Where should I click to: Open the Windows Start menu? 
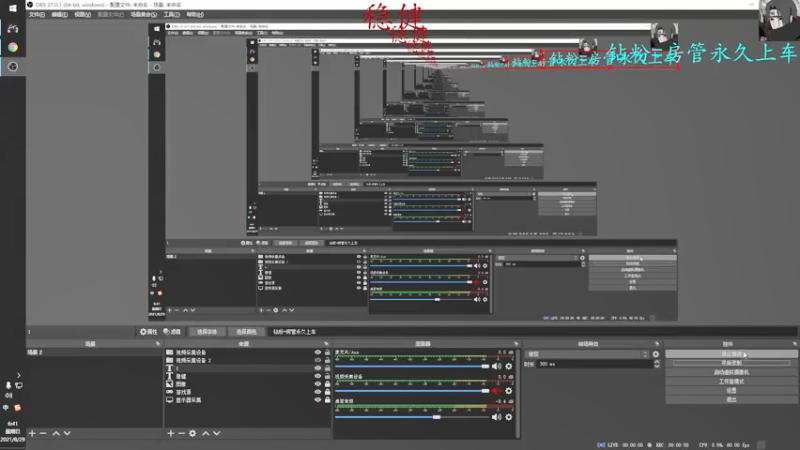13,9
